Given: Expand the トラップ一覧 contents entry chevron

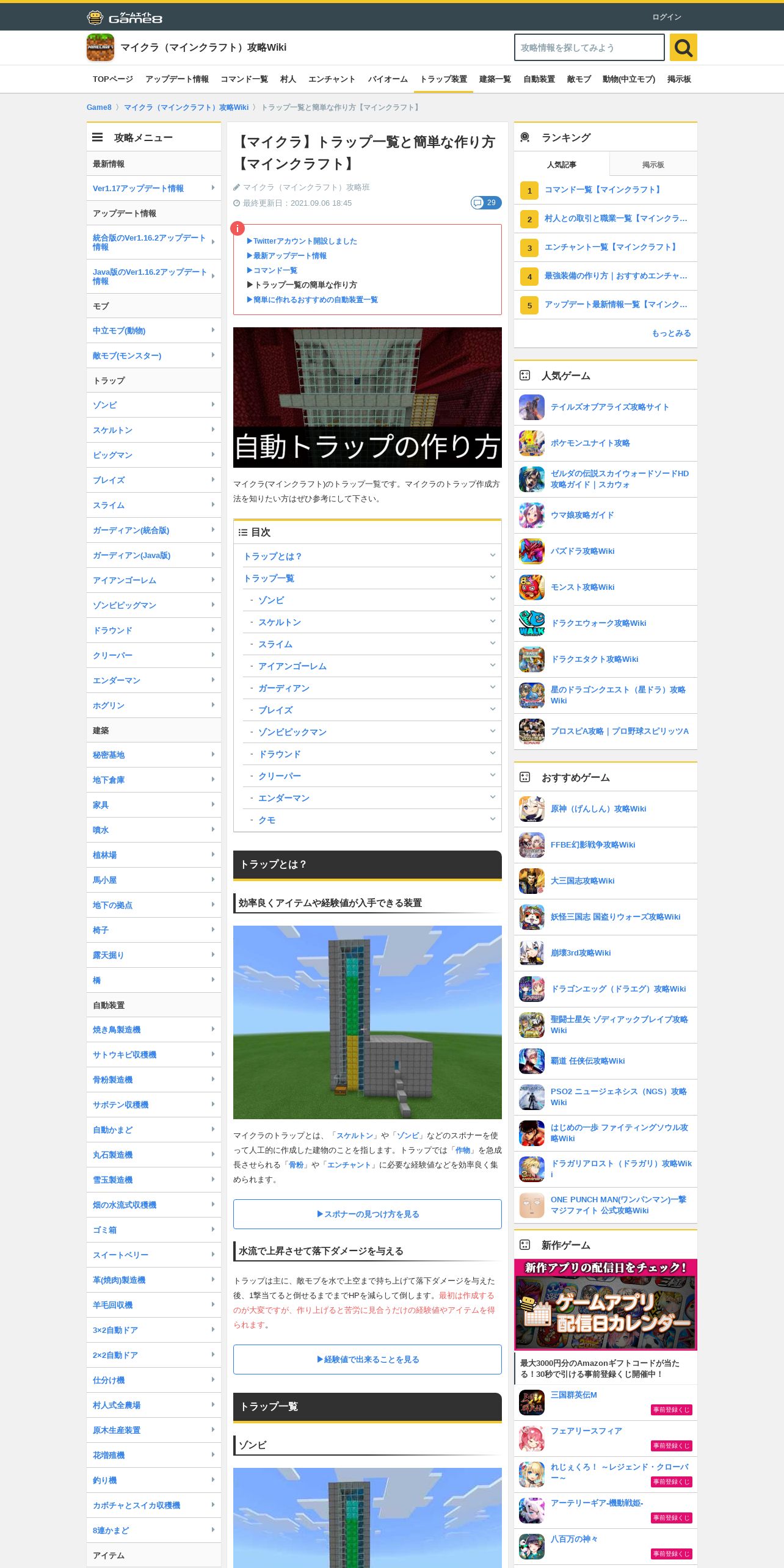Looking at the screenshot, I should [492, 577].
